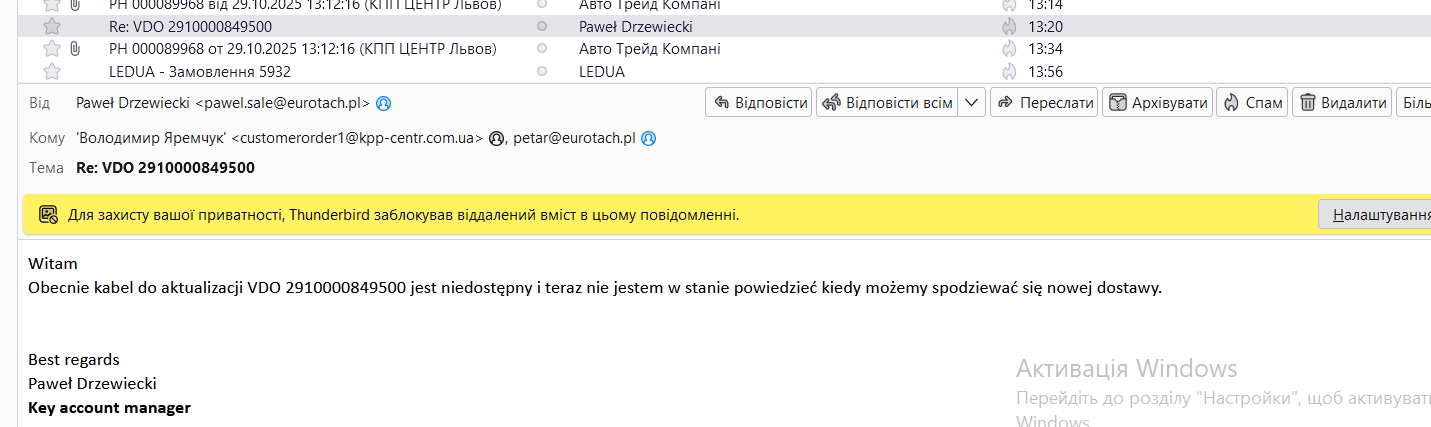1431x427 pixels.
Task: Mark the 13:20 message as spam via flame icon
Action: point(1009,27)
